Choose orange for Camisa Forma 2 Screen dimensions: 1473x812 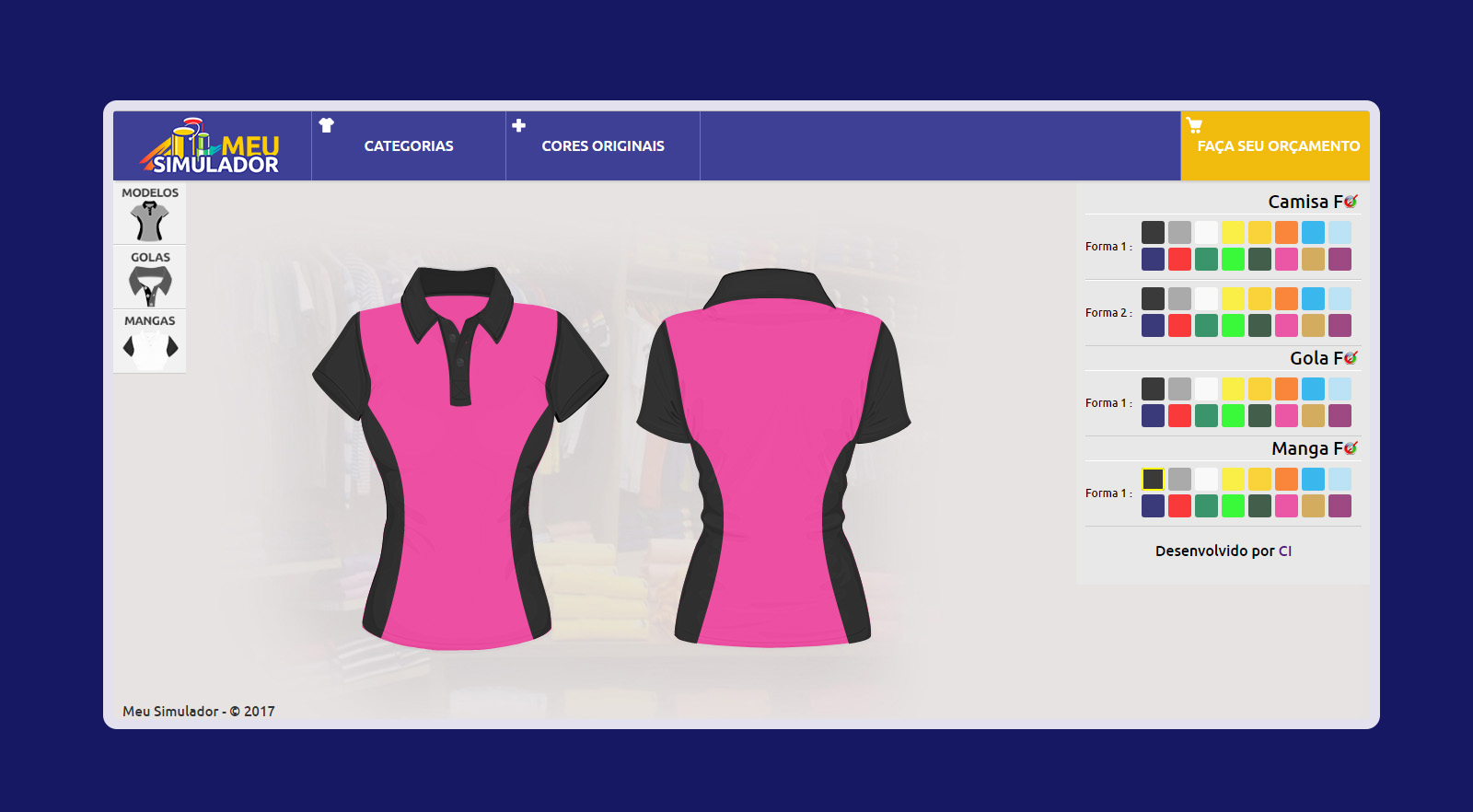point(1286,298)
